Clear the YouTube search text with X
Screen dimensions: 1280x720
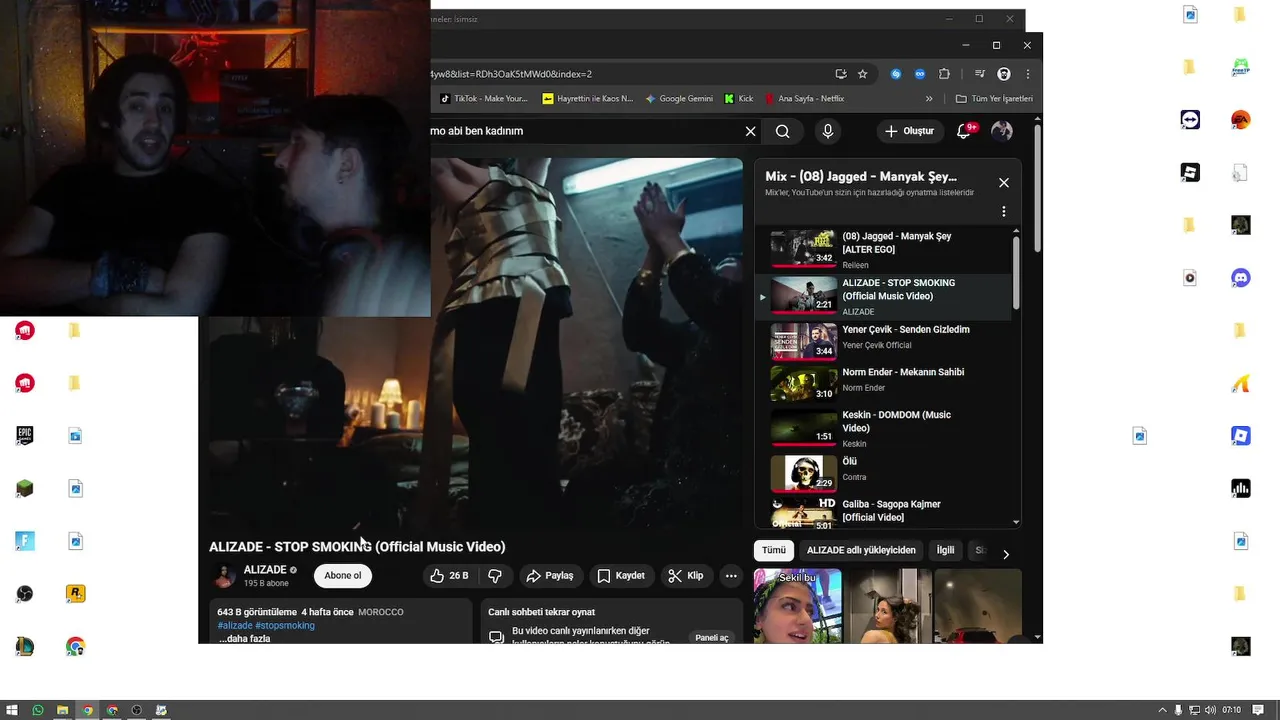click(751, 131)
